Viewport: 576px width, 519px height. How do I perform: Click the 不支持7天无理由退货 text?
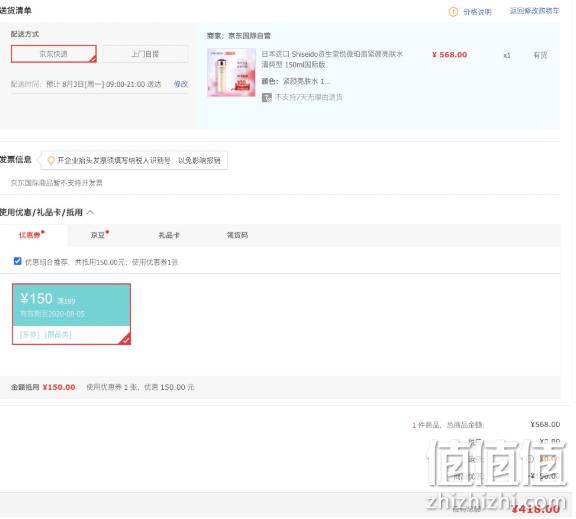(x=309, y=97)
